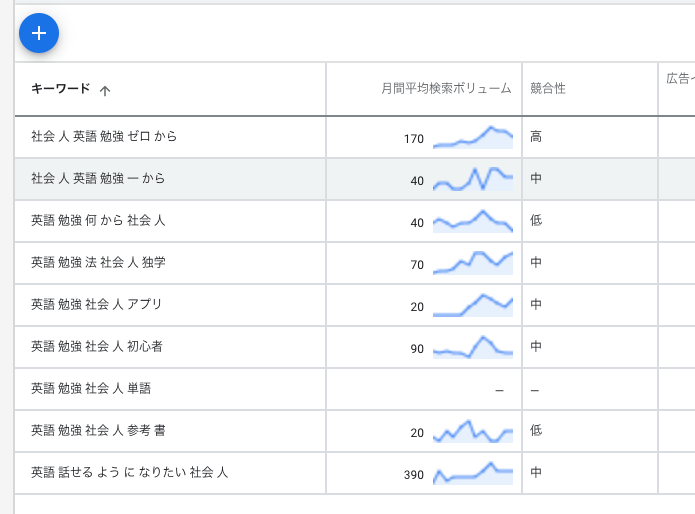695x514 pixels.
Task: Click search volume value 390
Action: (414, 475)
